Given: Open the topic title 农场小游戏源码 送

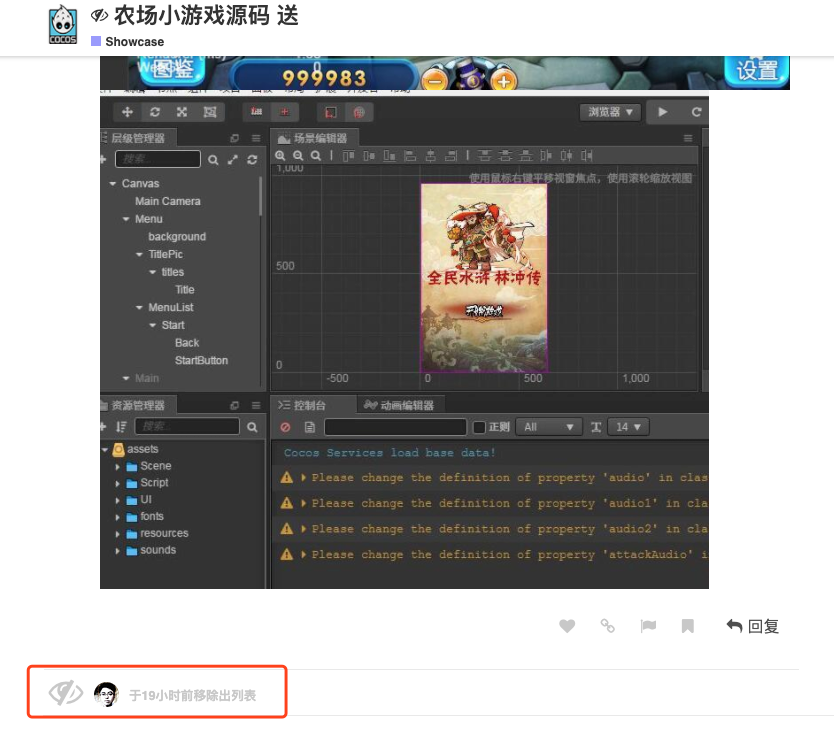Looking at the screenshot, I should pos(206,15).
